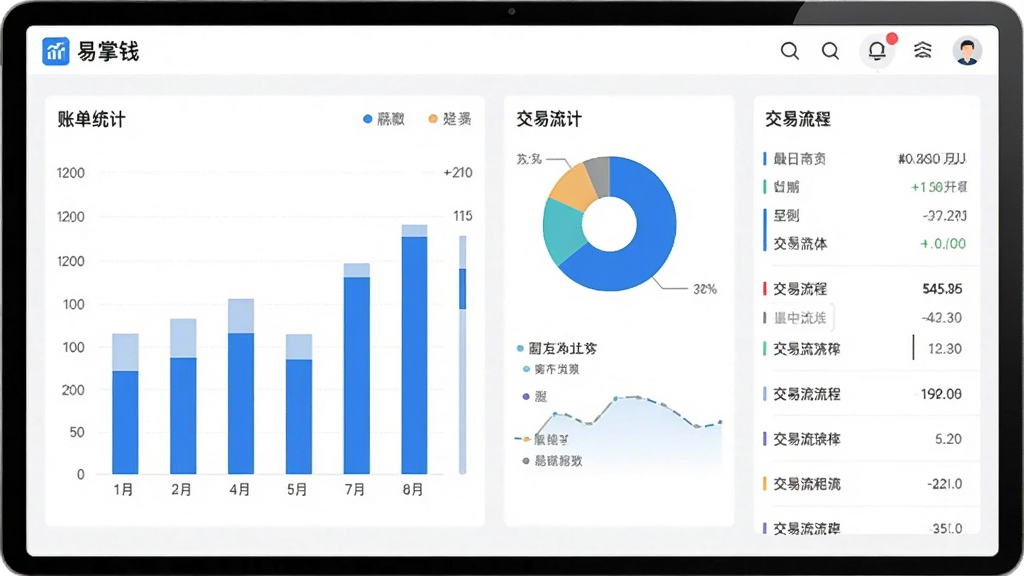Open the stacked layers icon in header
The image size is (1024, 576).
[x=922, y=50]
